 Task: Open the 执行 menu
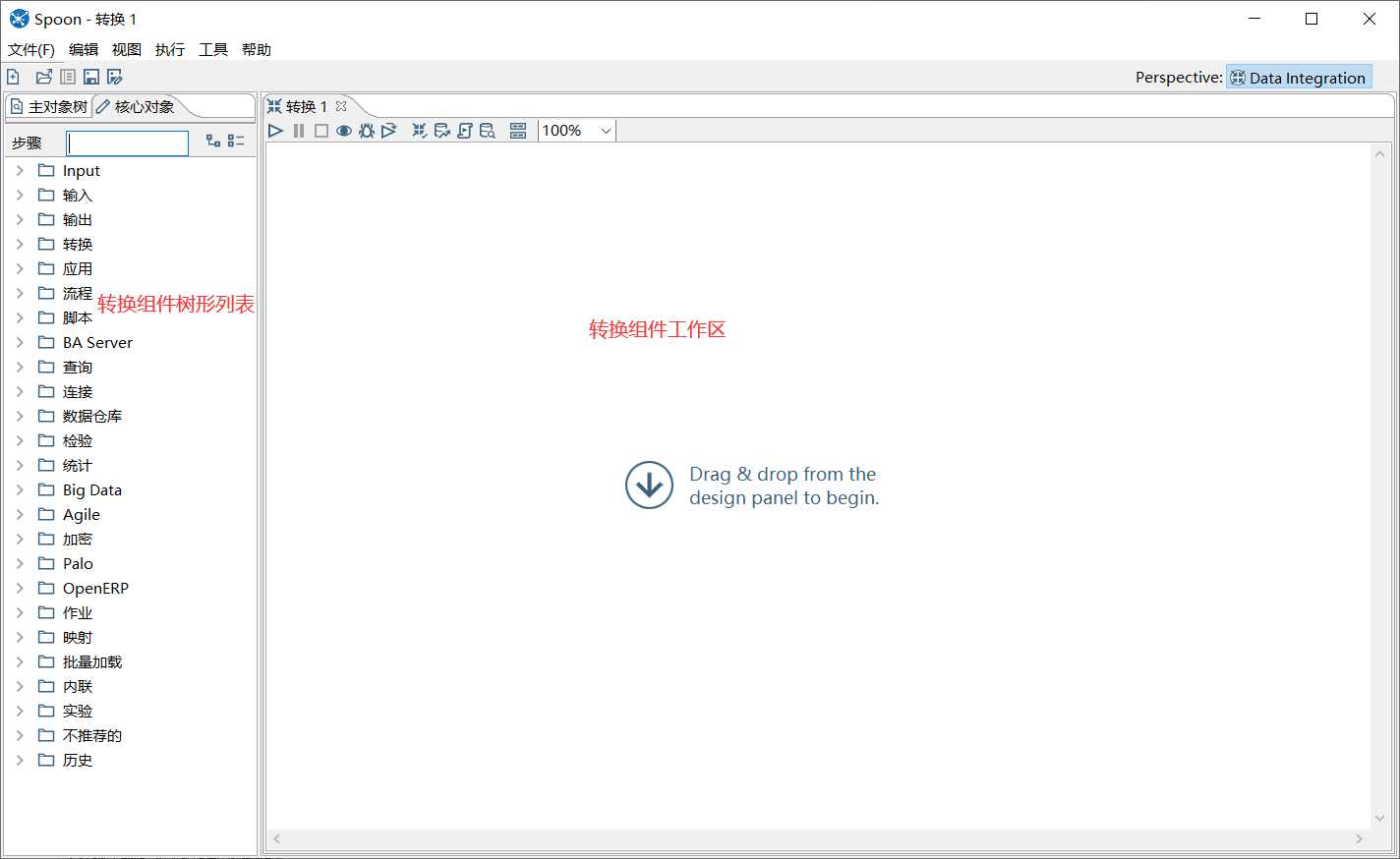coord(170,49)
